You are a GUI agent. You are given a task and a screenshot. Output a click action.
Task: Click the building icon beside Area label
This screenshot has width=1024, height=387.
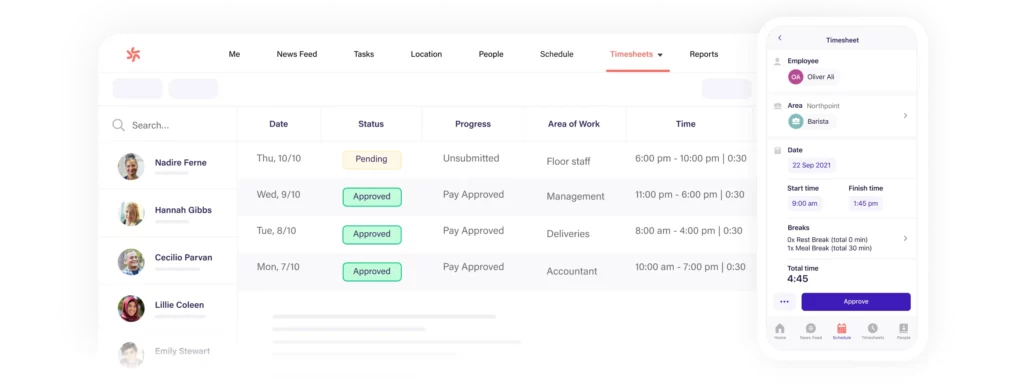777,106
